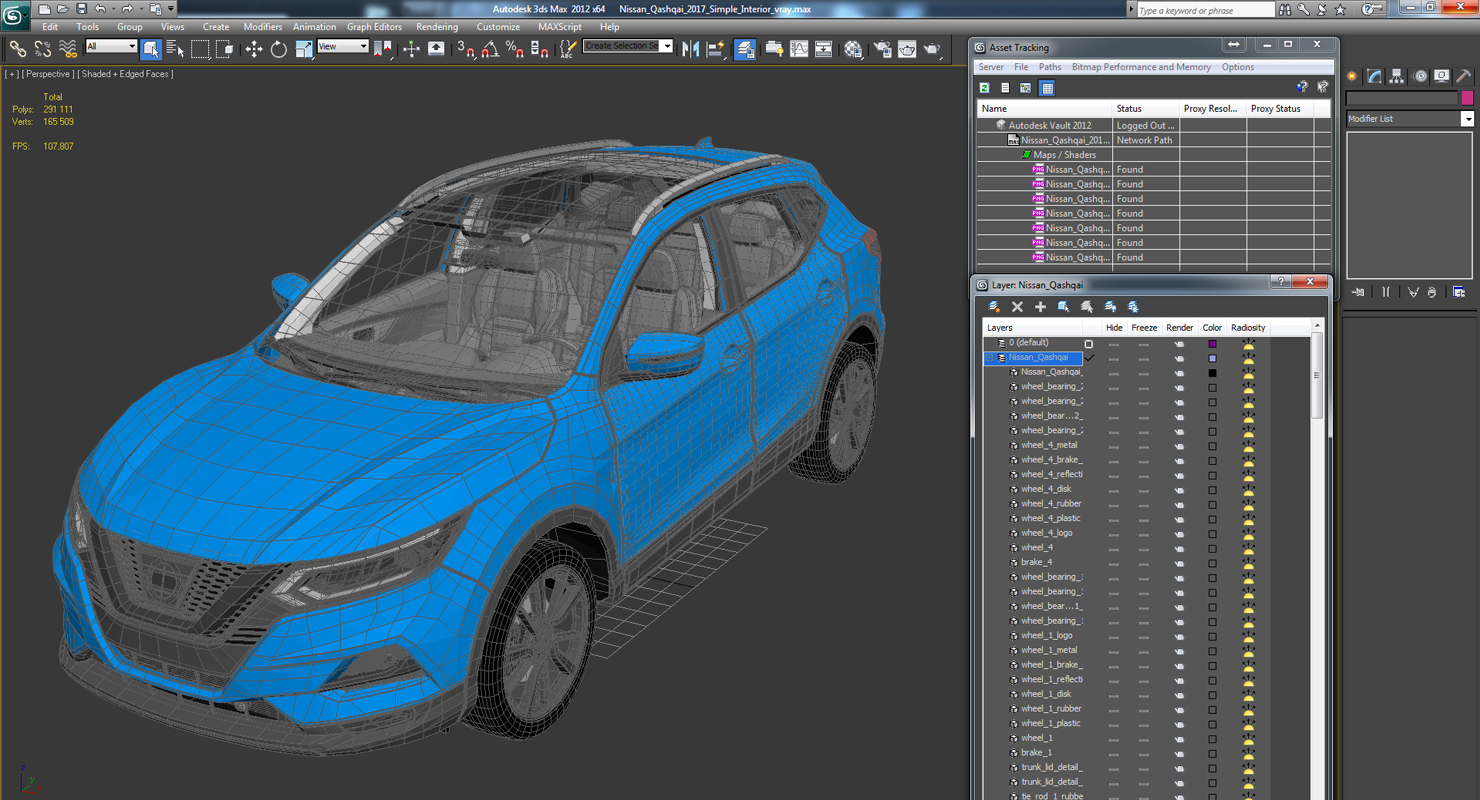Activate the Select Object tool
Image resolution: width=1480 pixels, height=800 pixels.
(151, 48)
